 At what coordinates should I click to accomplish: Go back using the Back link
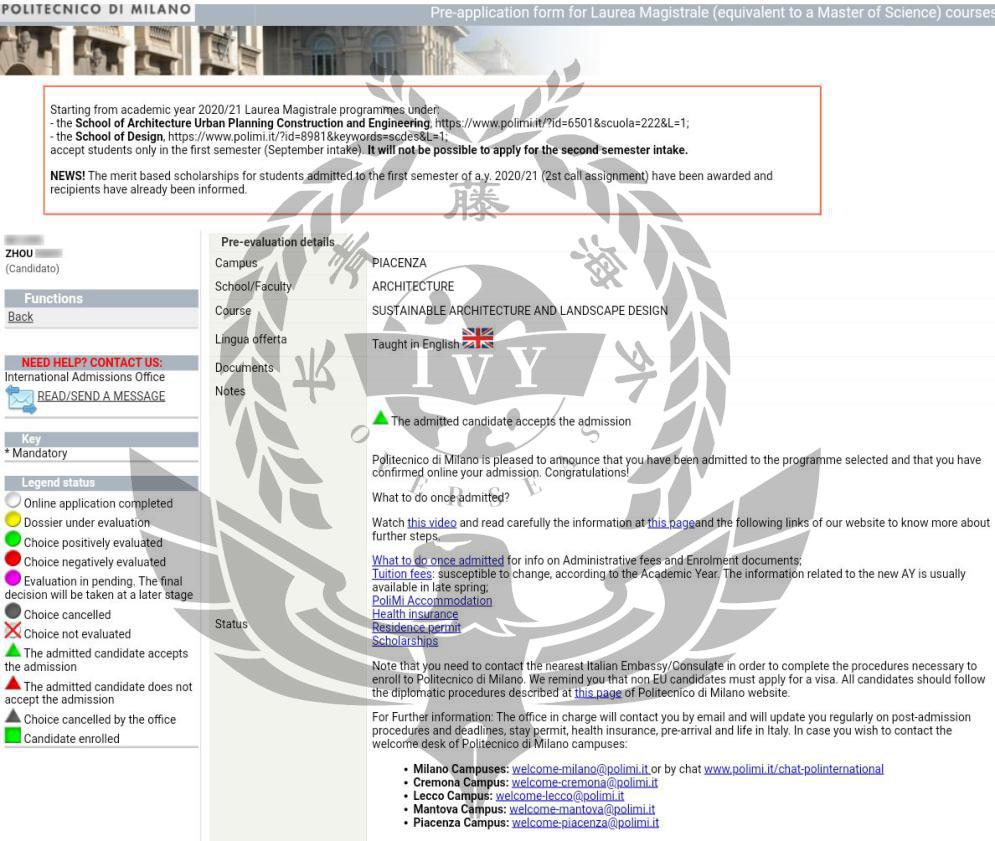(x=20, y=317)
